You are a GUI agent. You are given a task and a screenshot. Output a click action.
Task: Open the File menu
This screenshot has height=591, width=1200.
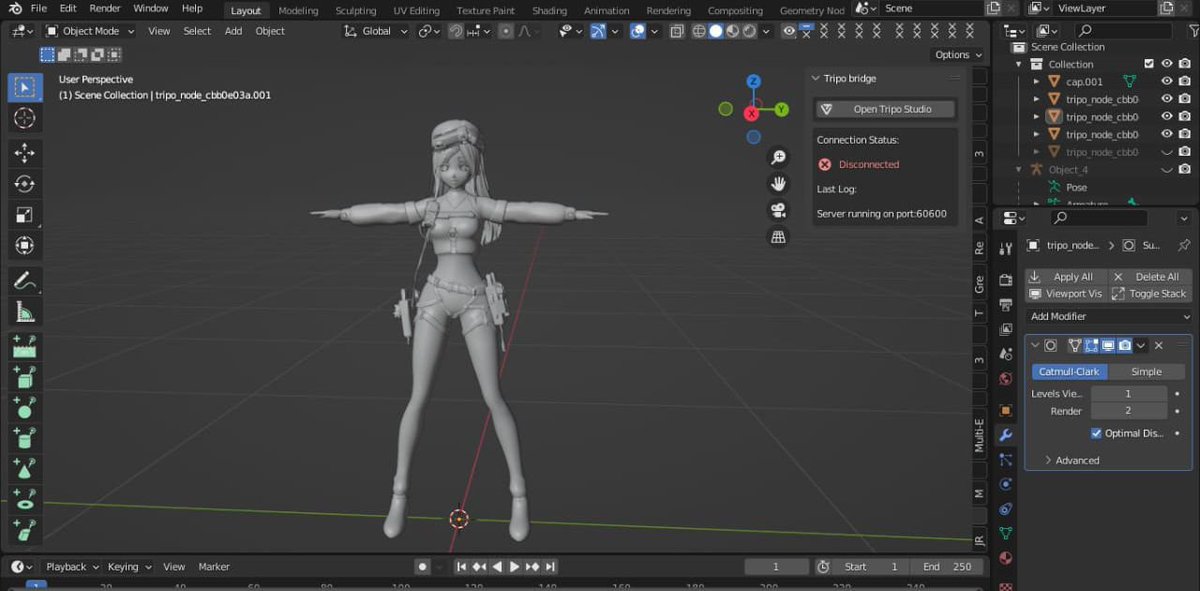39,8
